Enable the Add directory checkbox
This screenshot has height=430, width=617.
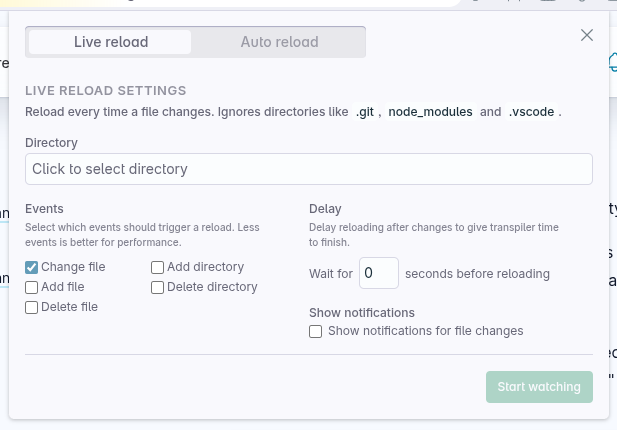(158, 267)
